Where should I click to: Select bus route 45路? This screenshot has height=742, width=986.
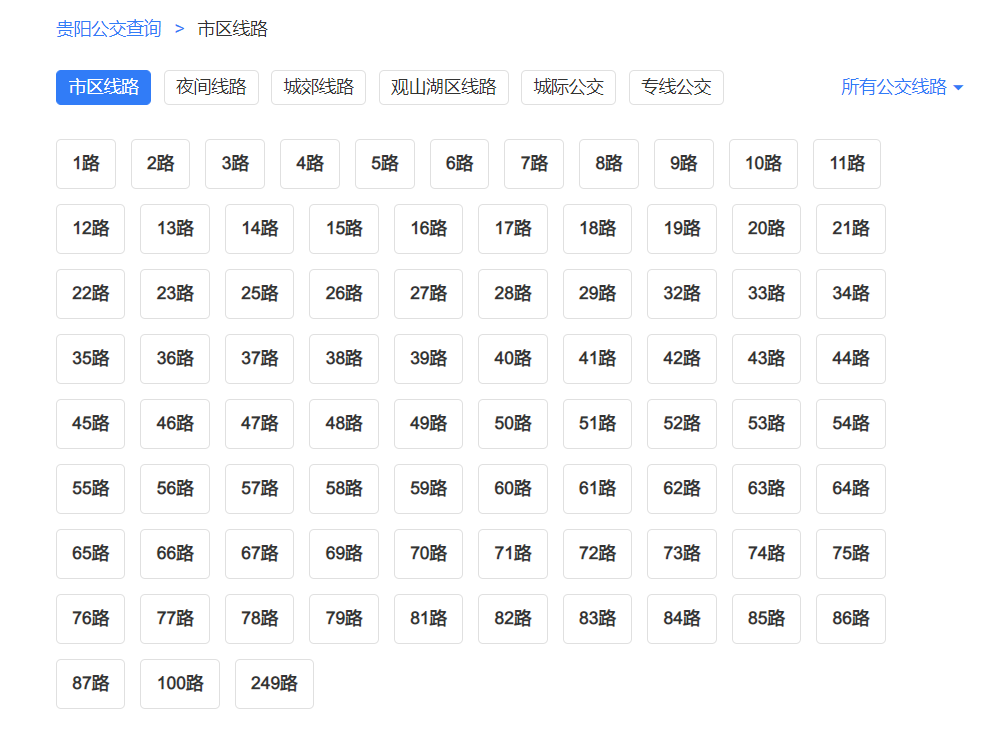[91, 424]
